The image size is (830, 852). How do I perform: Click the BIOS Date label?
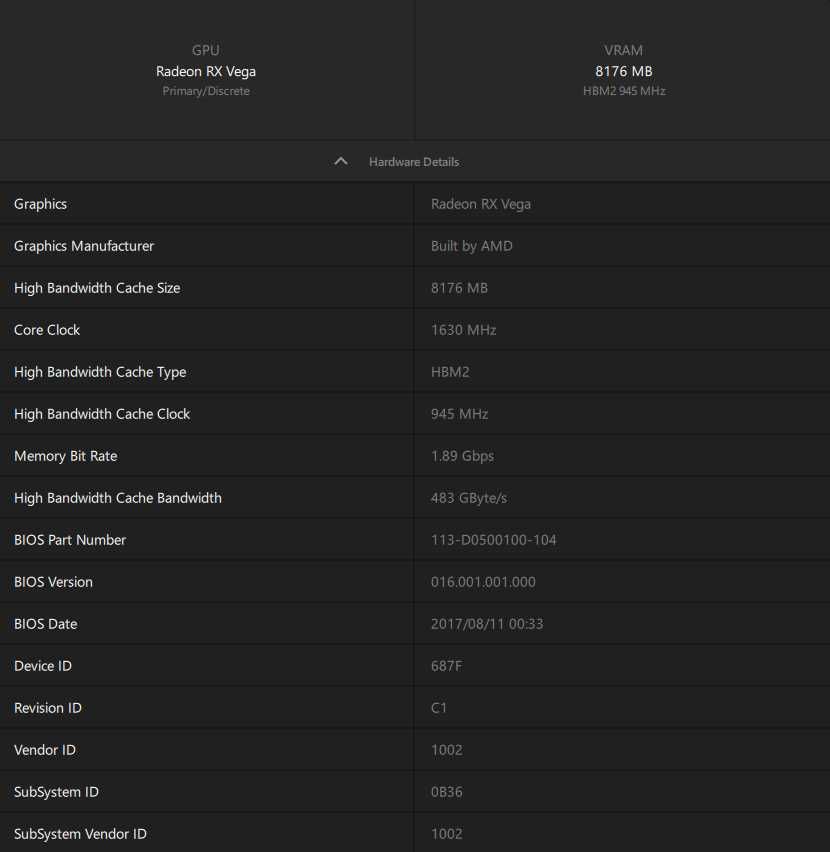pyautogui.click(x=46, y=624)
